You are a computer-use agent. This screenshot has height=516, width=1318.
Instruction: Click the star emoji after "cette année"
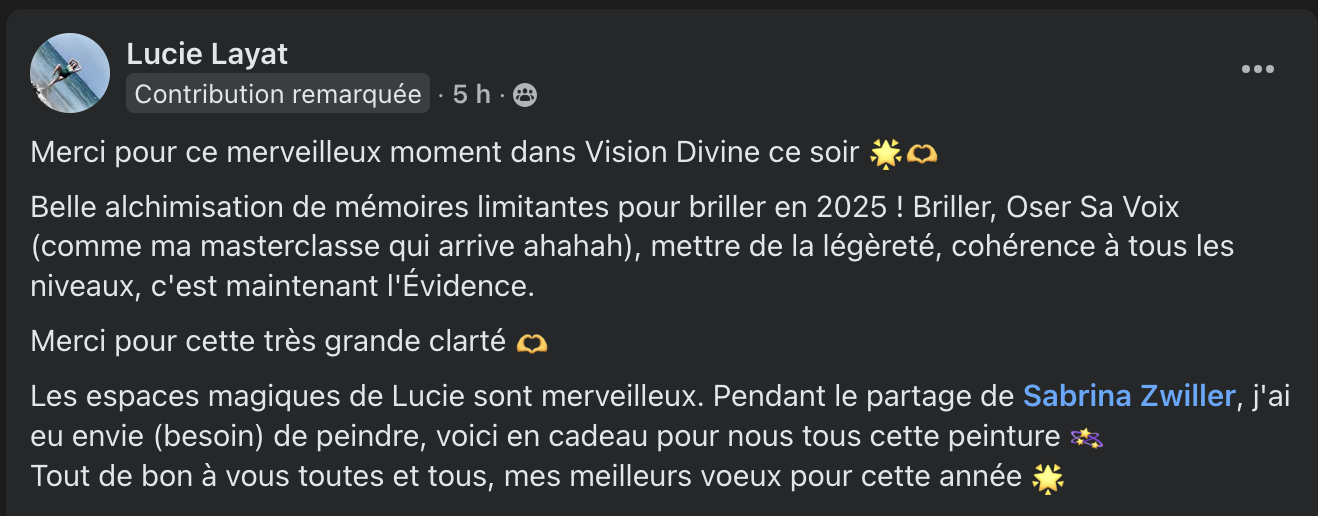(1048, 478)
